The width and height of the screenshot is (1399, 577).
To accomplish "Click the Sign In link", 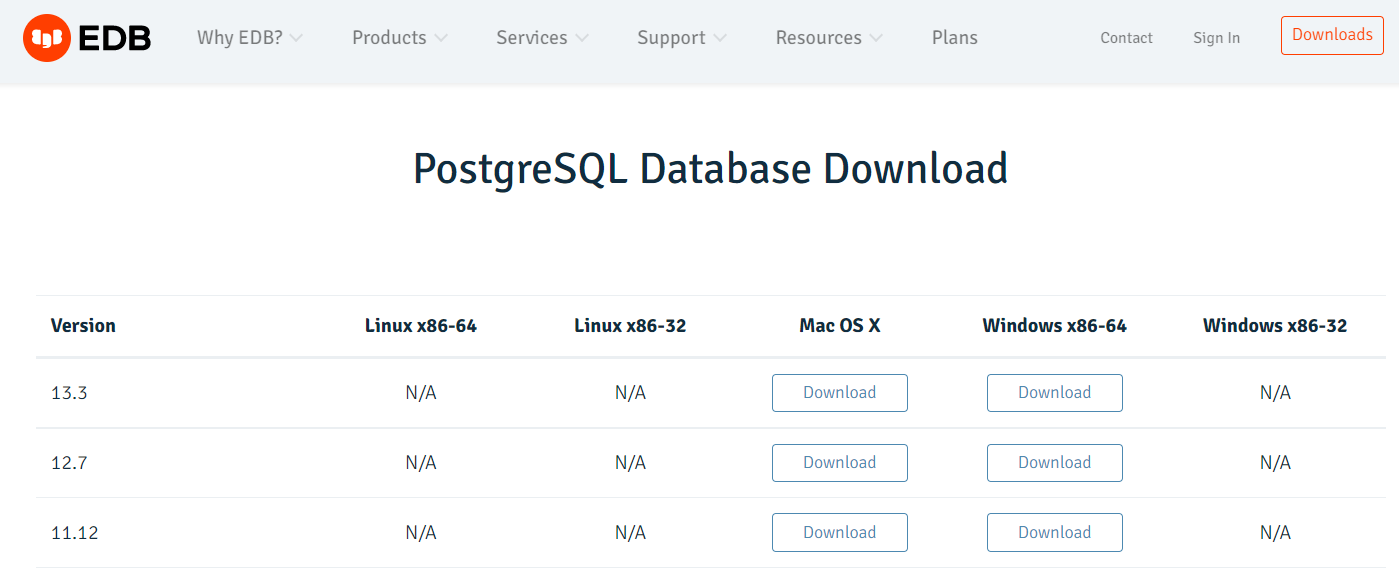I will [x=1216, y=38].
